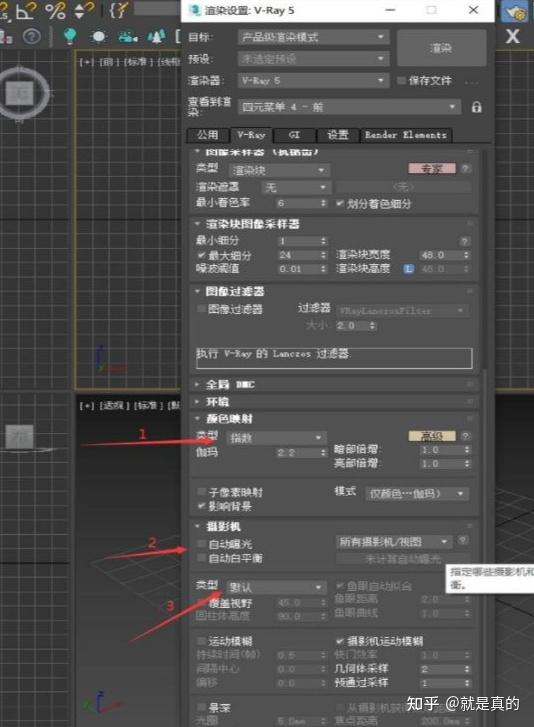Open the 渲染遮罩 无 dropdown
Viewport: 534px width, 727px height.
(x=296, y=187)
